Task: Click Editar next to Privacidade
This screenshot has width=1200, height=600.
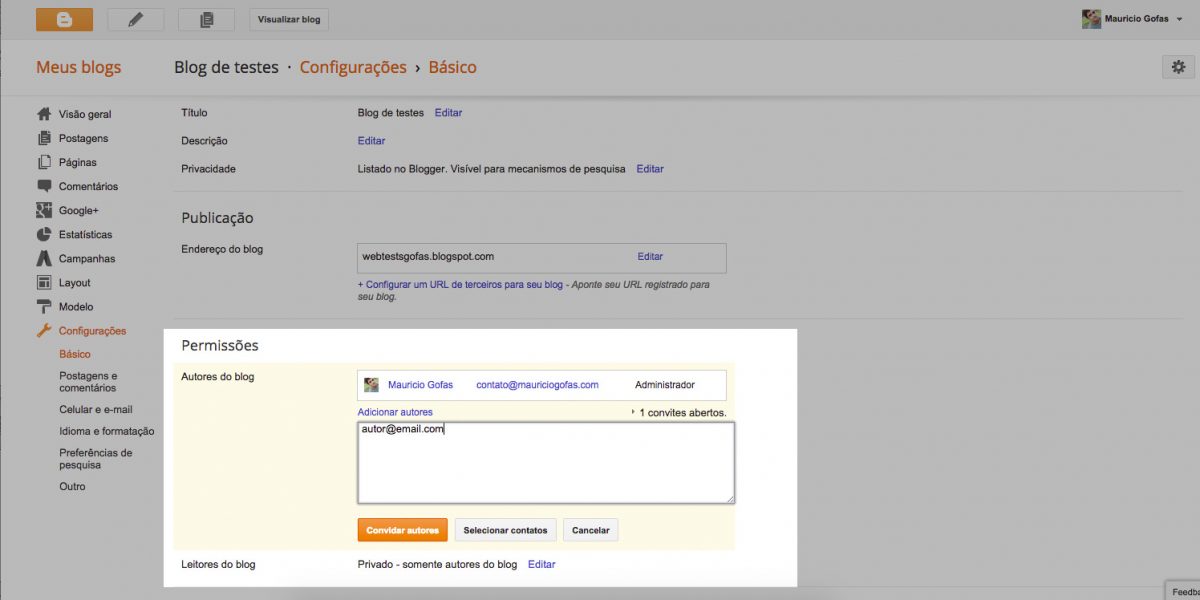Action: [650, 169]
